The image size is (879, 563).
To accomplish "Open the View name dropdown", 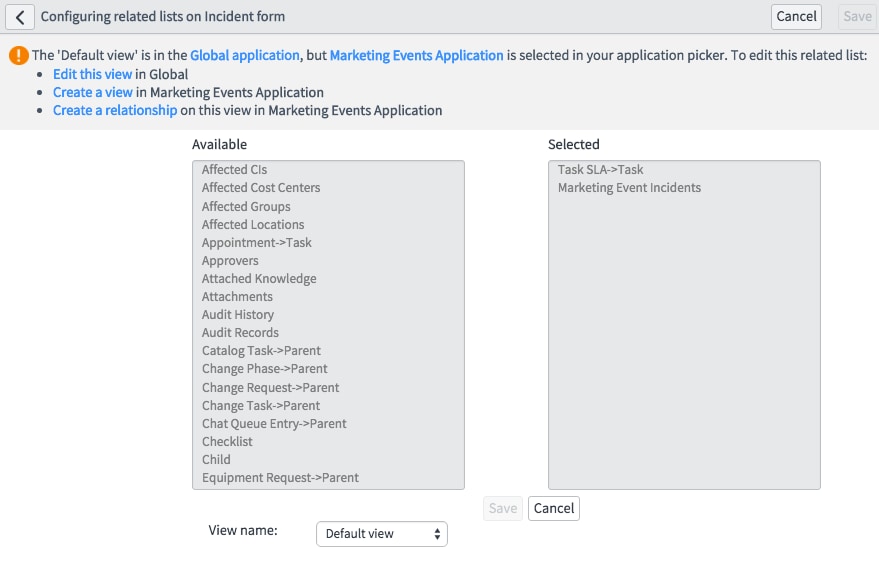I will (x=381, y=534).
